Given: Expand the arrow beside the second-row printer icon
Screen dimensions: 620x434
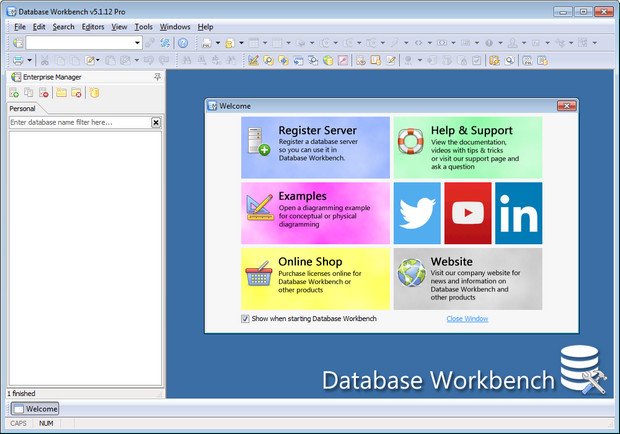Looking at the screenshot, I should (29, 60).
